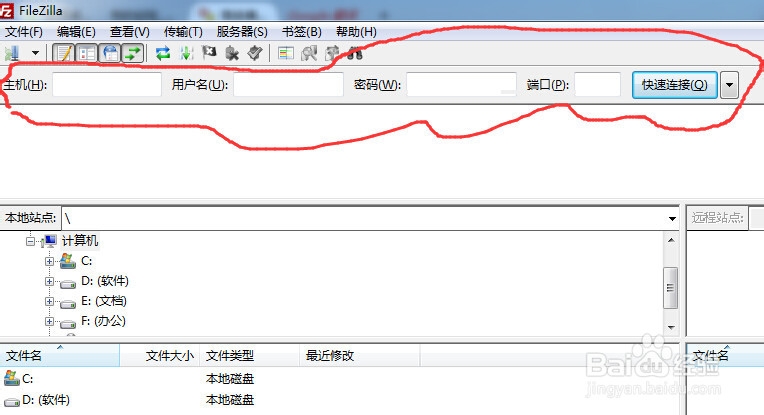The width and height of the screenshot is (764, 415).
Task: Click the FileZilla title bar logo
Action: tap(6, 10)
